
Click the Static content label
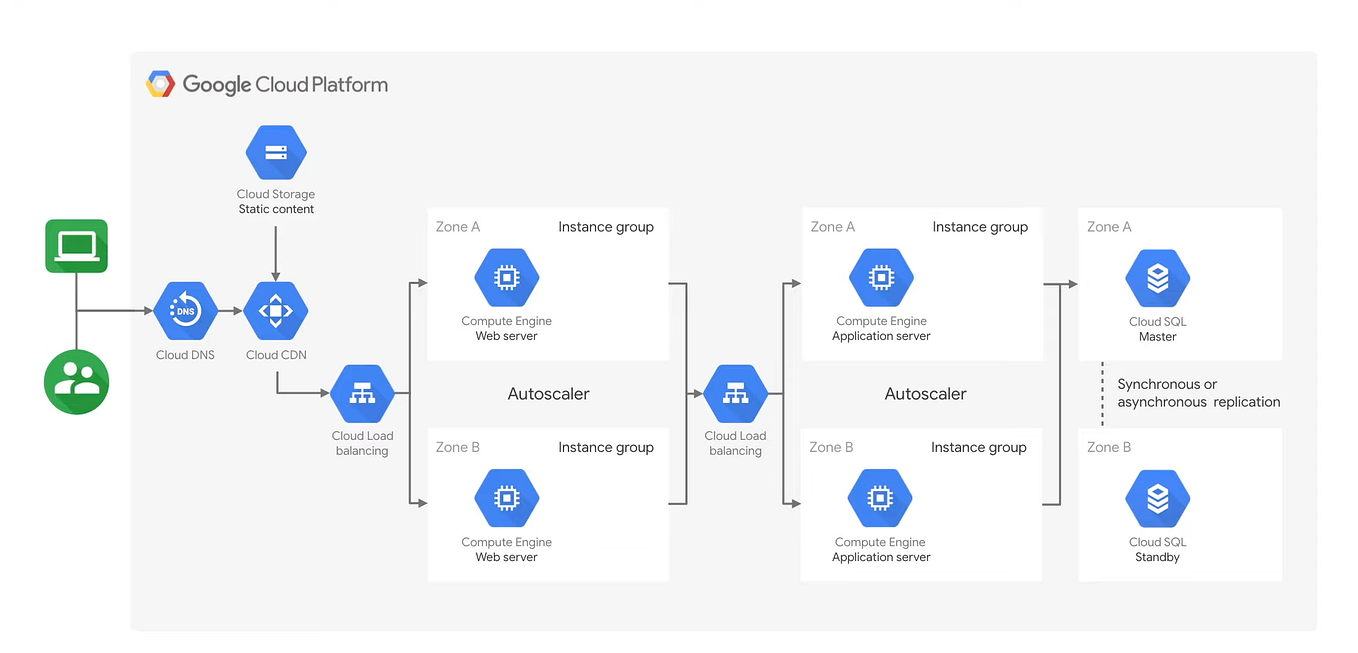(276, 208)
